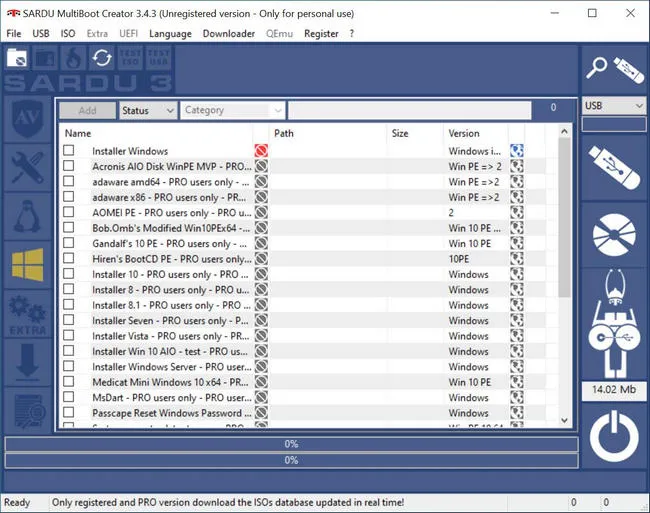Open the USB menu
Image resolution: width=650 pixels, height=513 pixels.
click(x=41, y=34)
